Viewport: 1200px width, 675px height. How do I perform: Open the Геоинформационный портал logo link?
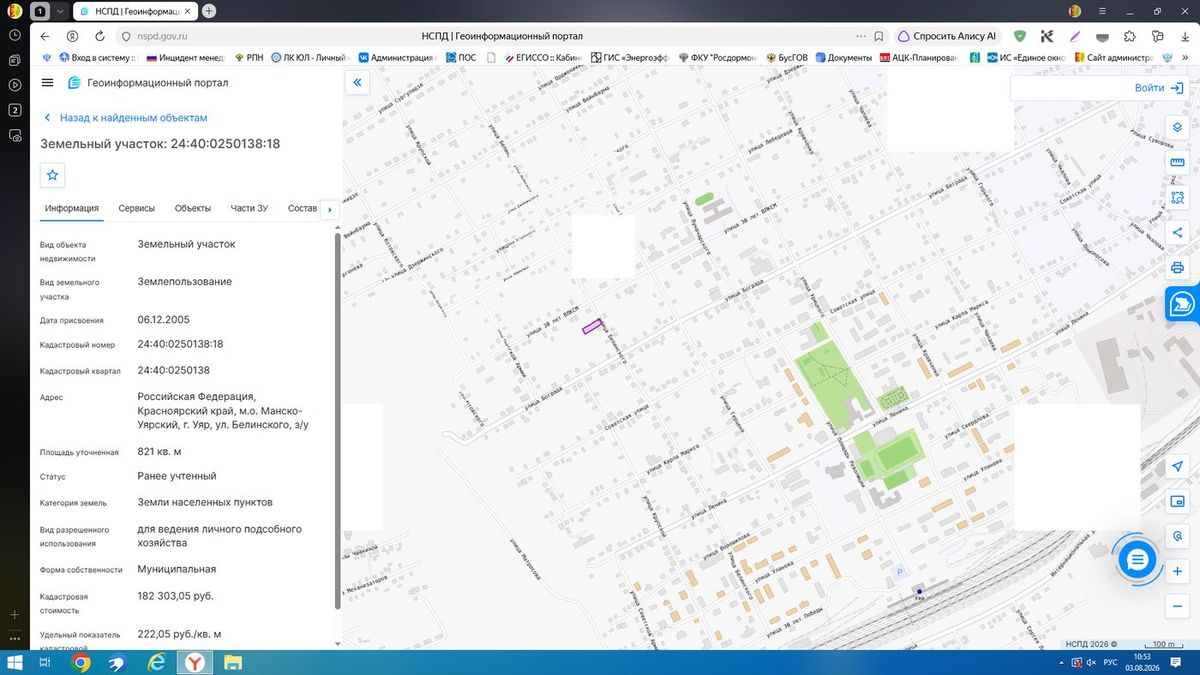click(147, 83)
